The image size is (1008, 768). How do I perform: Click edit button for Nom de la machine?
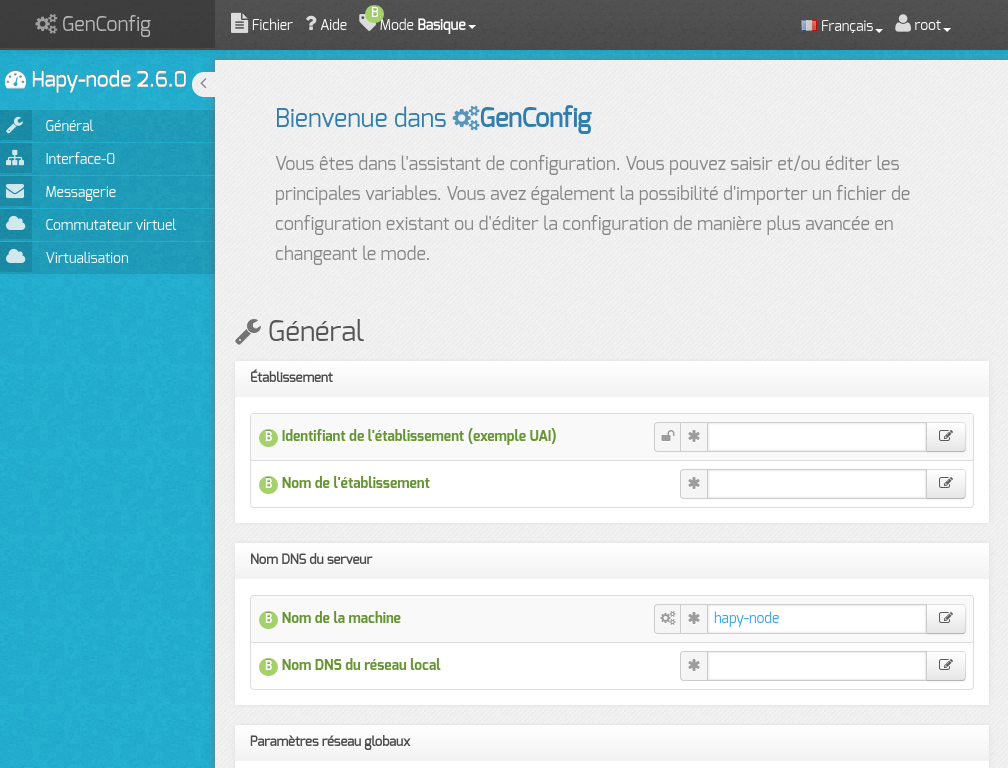[946, 618]
